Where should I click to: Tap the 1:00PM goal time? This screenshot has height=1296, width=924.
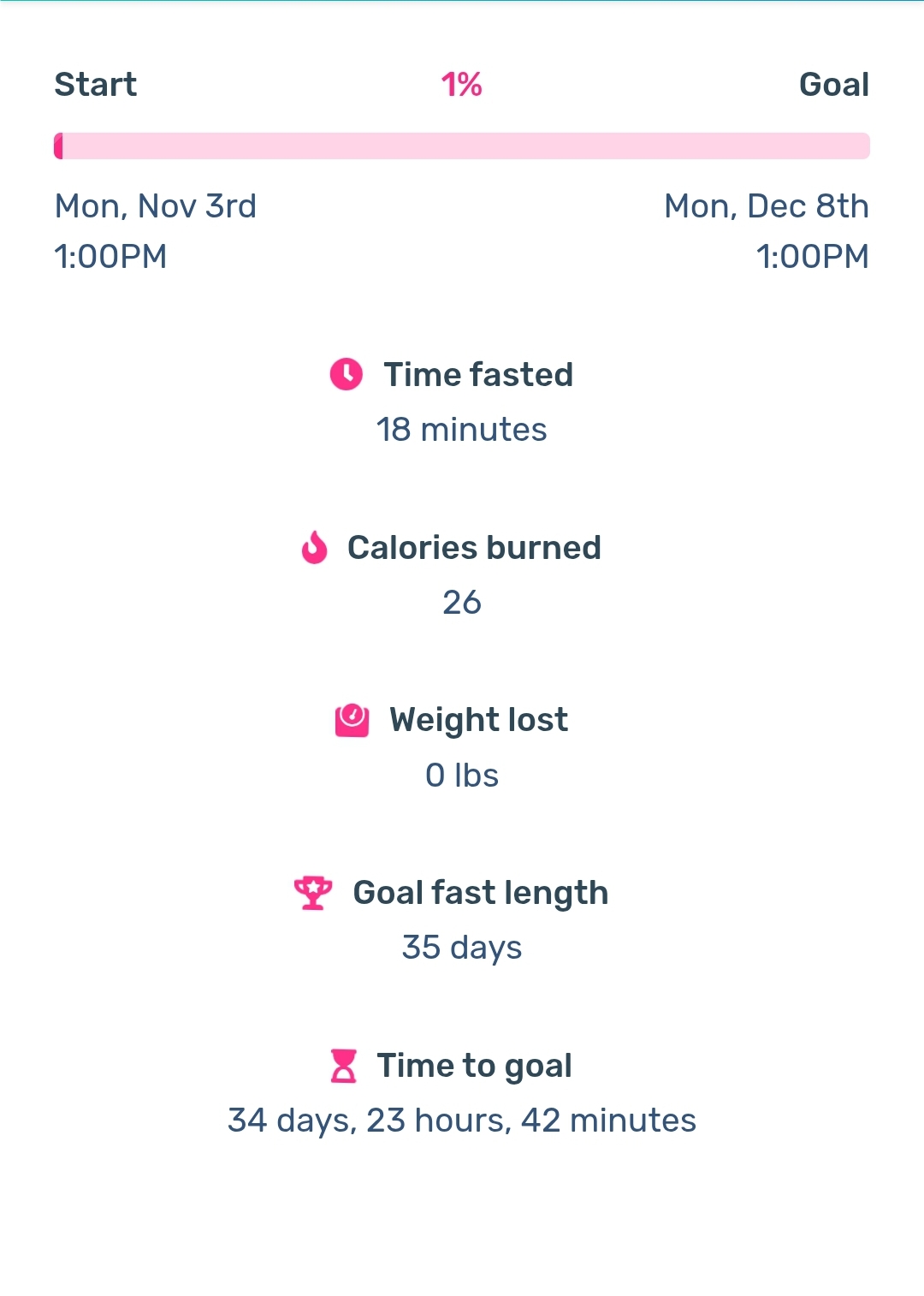pos(812,257)
